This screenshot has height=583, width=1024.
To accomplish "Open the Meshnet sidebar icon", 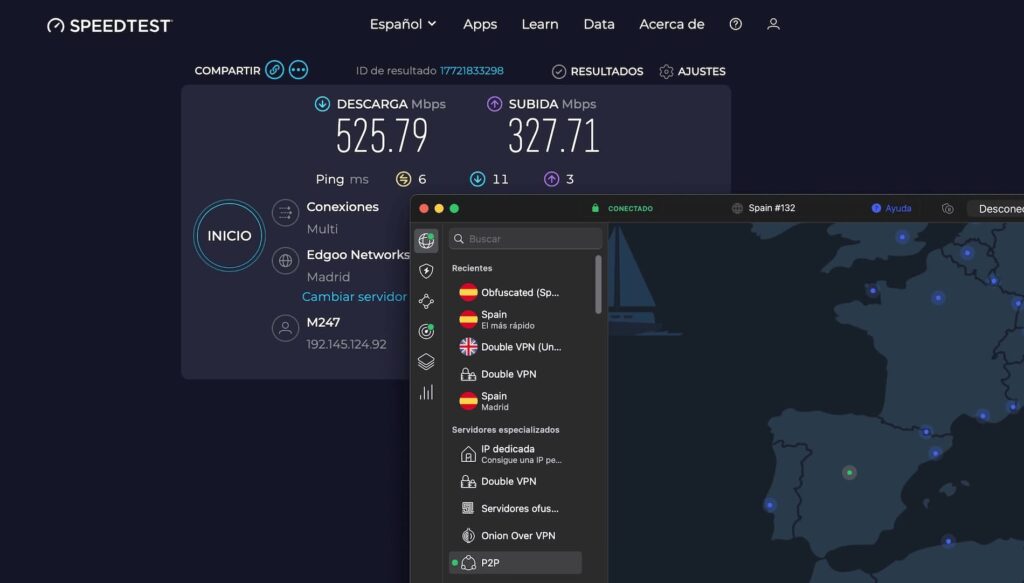I will [x=426, y=301].
